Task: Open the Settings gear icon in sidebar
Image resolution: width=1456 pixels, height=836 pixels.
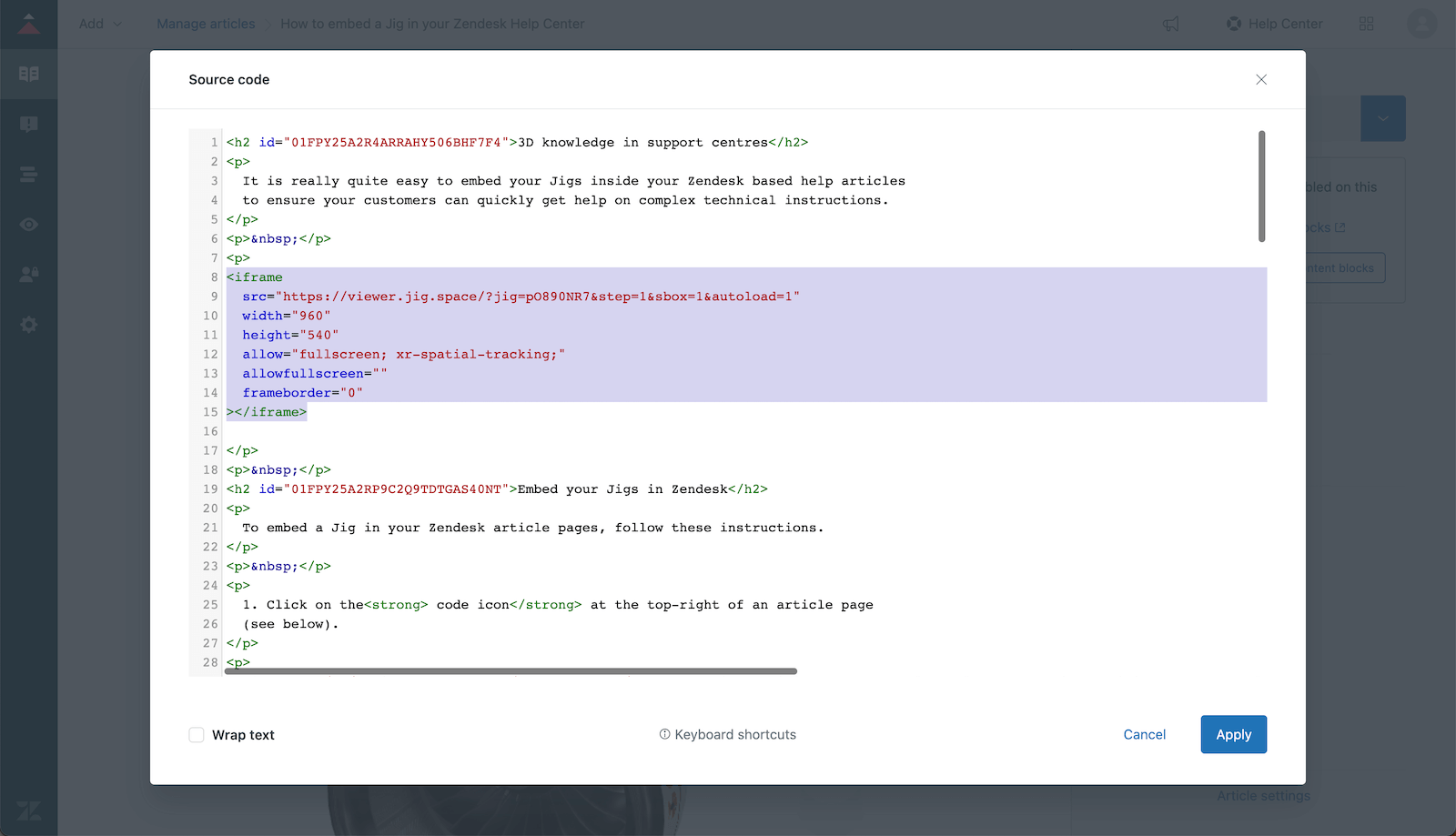Action: pyautogui.click(x=29, y=324)
